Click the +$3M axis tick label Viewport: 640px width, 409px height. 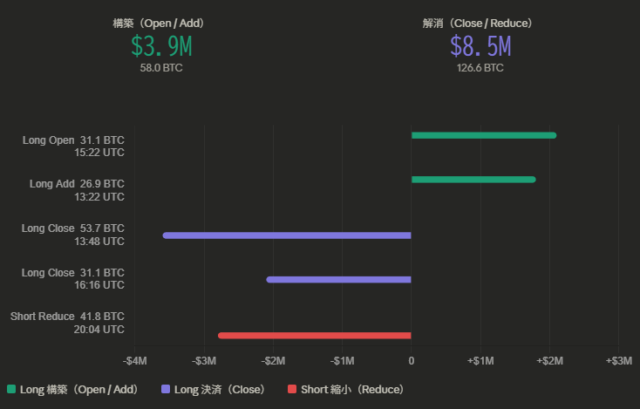click(618, 360)
